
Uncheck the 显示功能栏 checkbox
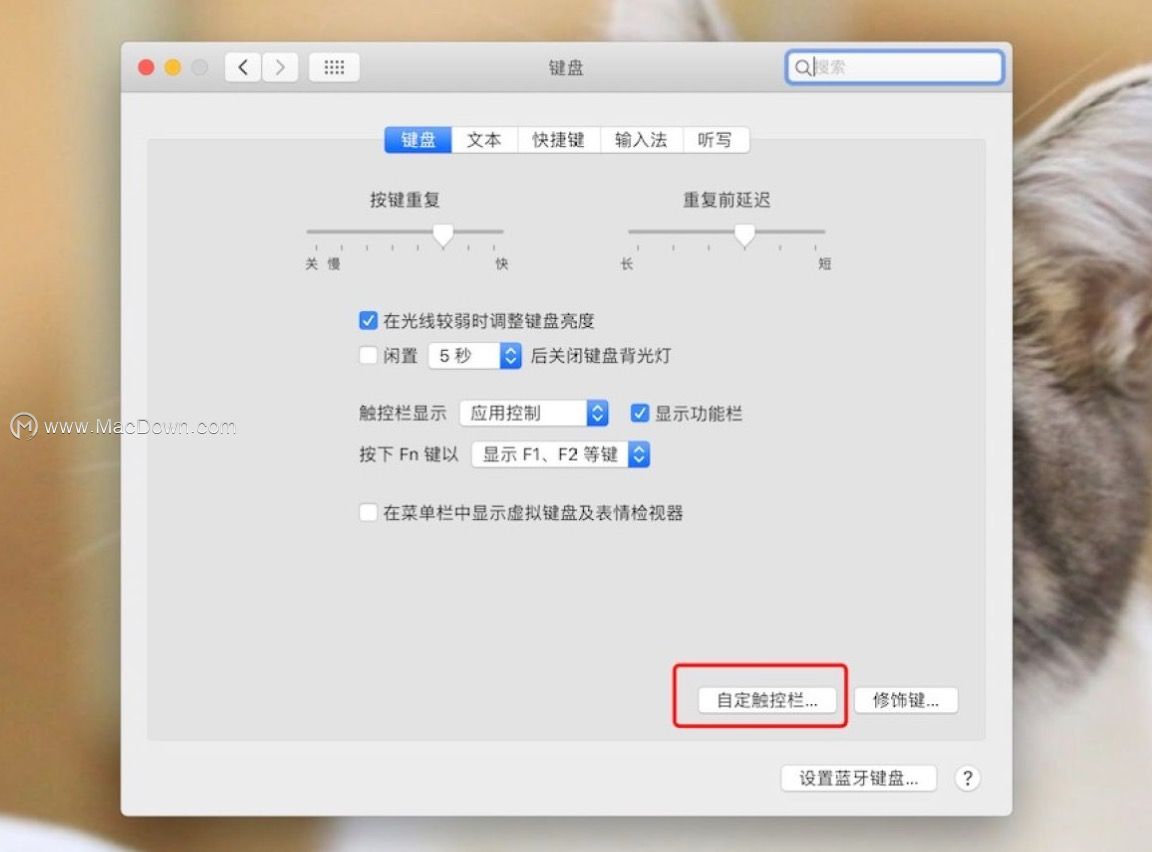point(639,413)
